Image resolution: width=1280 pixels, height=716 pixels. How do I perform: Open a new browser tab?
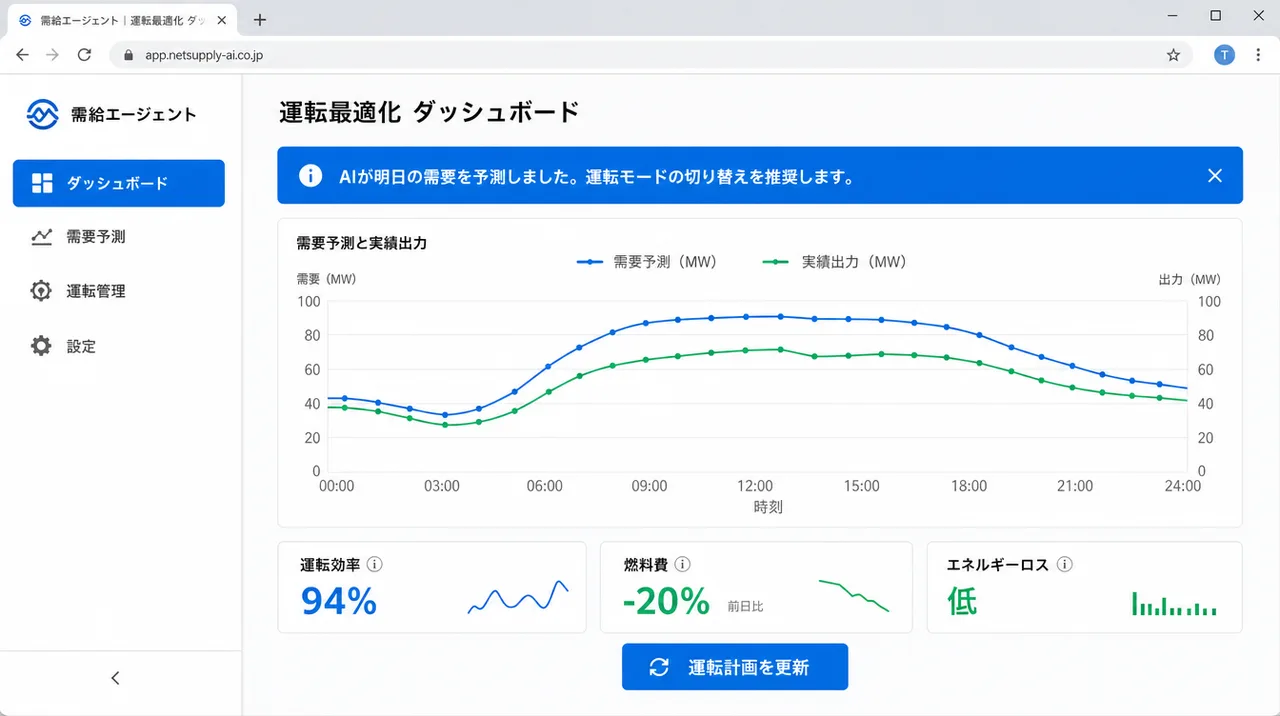(x=260, y=19)
